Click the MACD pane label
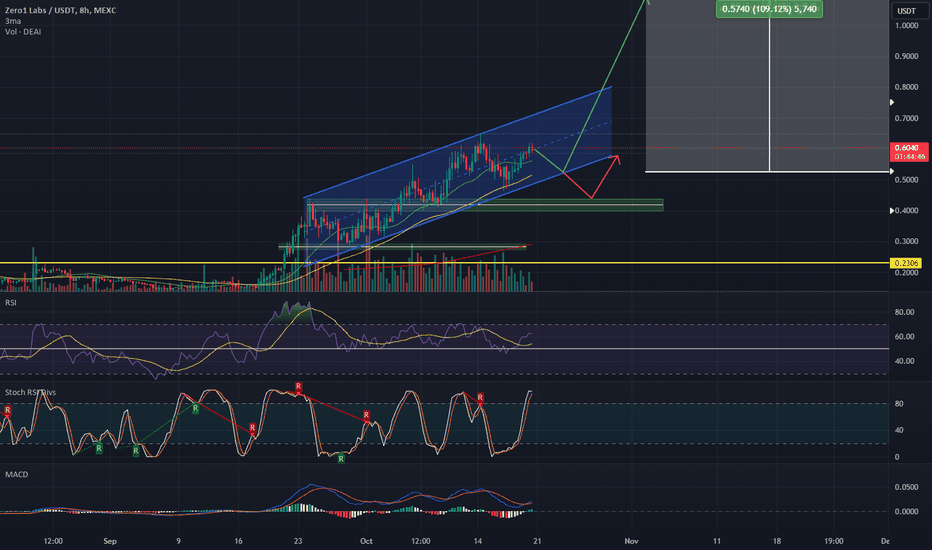 [17, 474]
